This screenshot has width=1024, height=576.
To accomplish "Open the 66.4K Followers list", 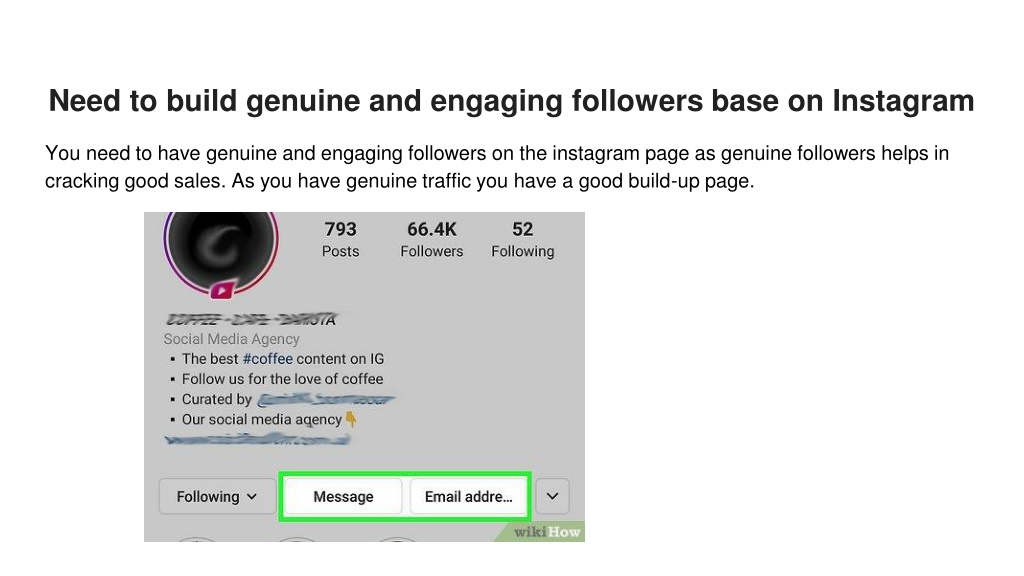I will pyautogui.click(x=432, y=239).
